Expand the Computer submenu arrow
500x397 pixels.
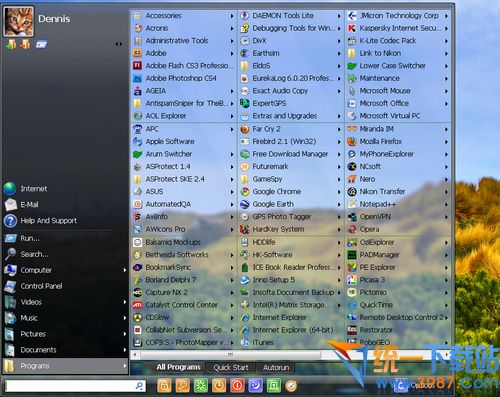point(125,270)
